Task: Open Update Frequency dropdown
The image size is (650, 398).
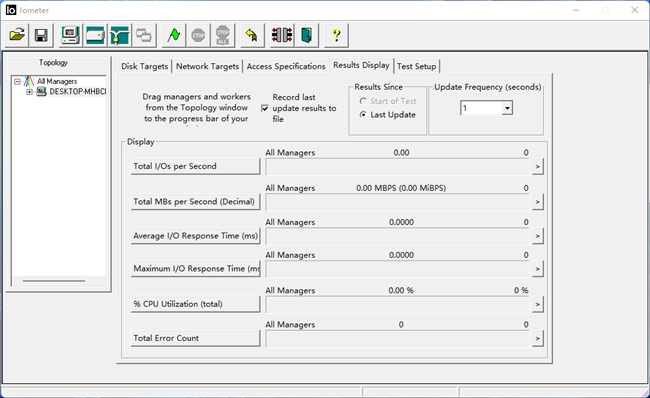Action: (507, 108)
